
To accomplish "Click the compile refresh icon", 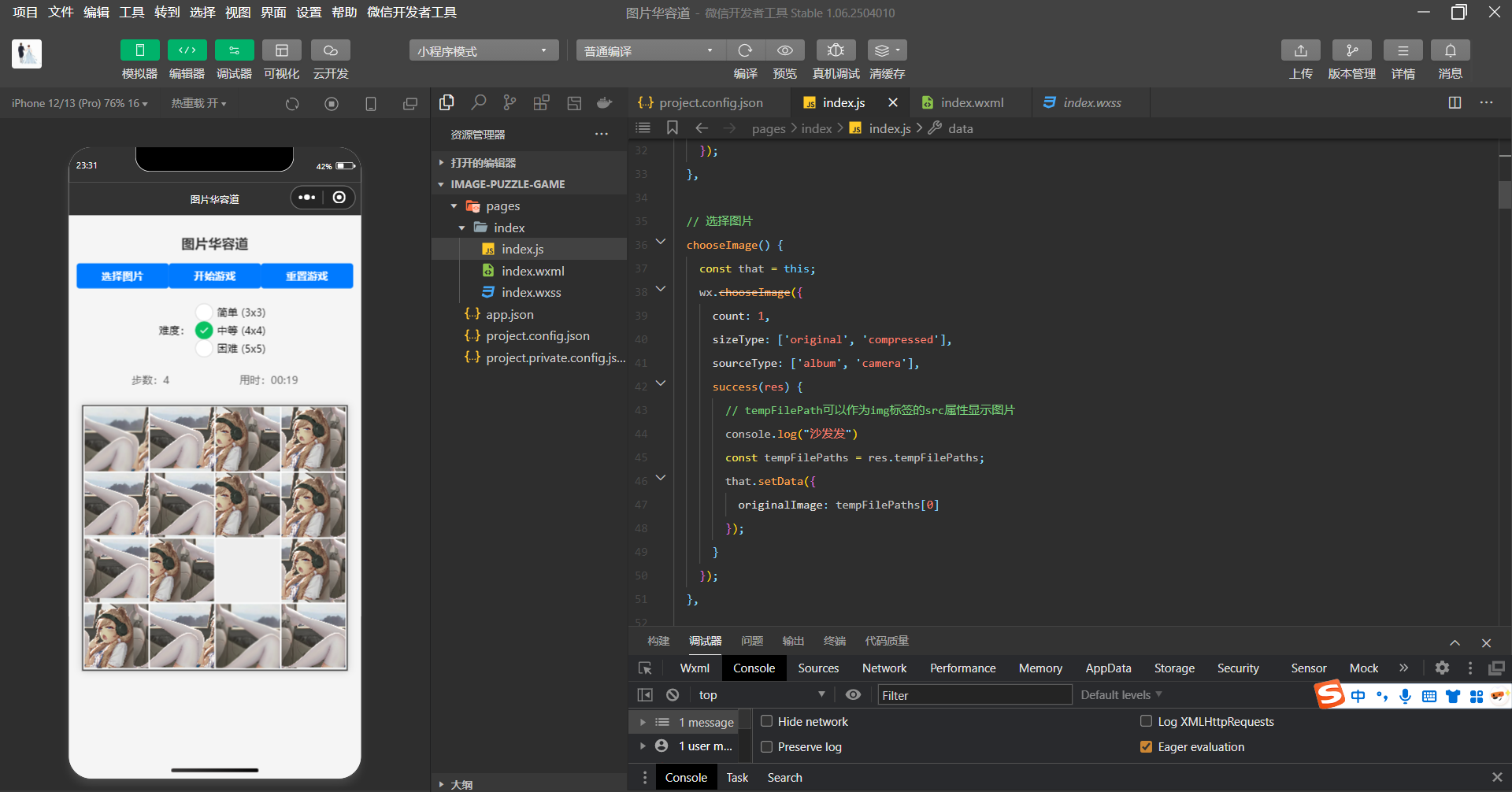I will point(745,50).
